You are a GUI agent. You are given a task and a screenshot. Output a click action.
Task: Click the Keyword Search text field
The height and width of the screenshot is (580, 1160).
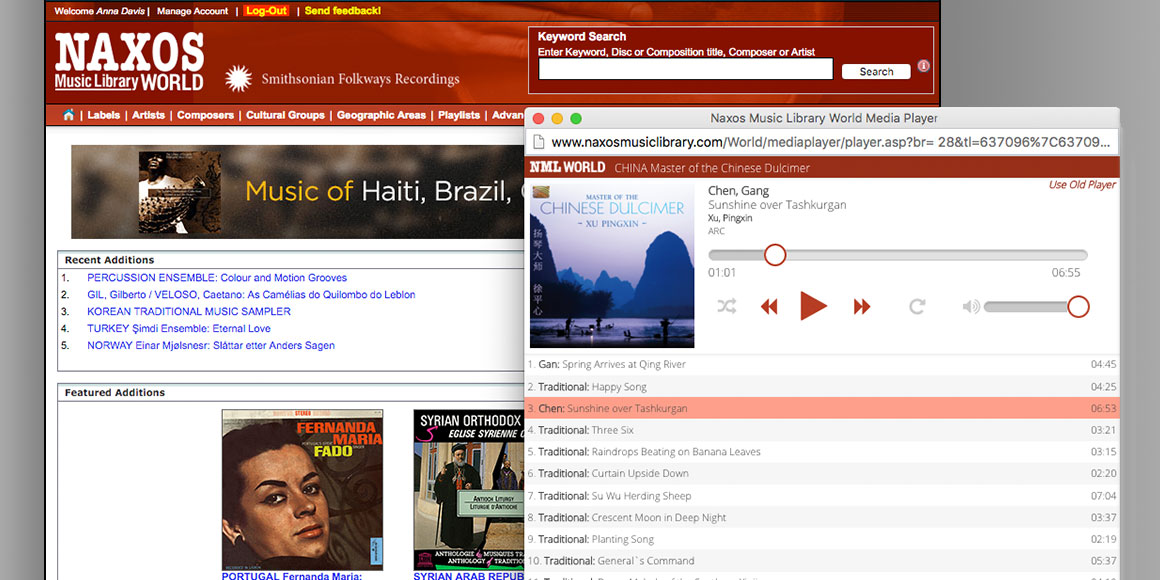pos(685,69)
